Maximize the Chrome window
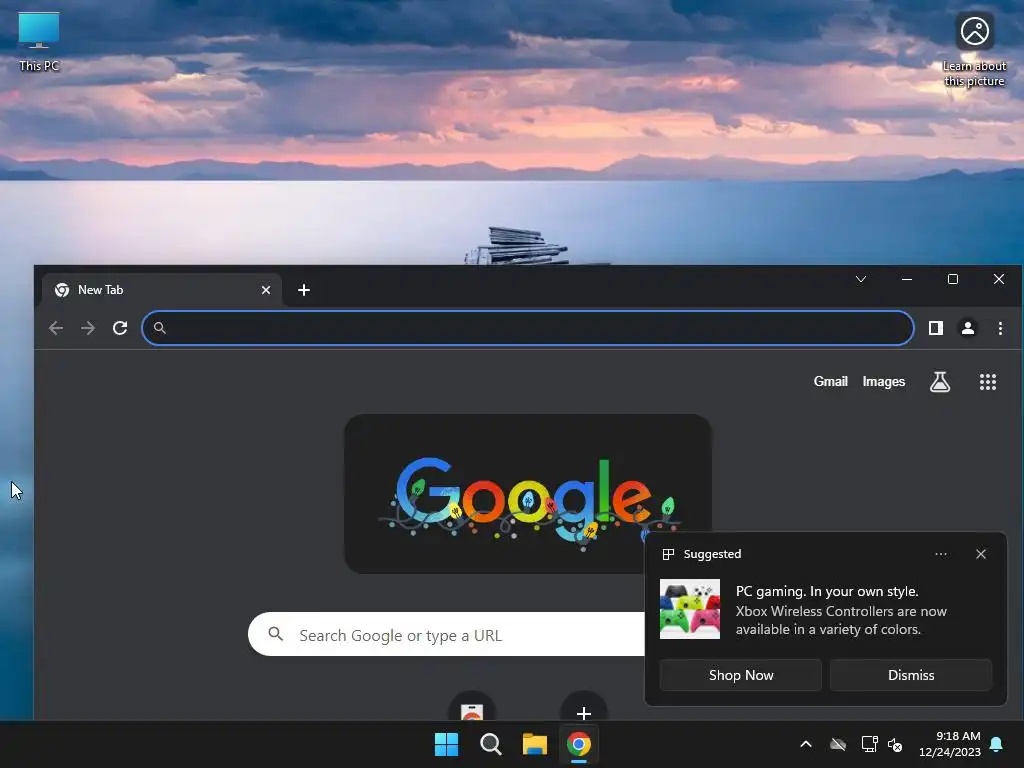Image resolution: width=1024 pixels, height=768 pixels. [953, 280]
